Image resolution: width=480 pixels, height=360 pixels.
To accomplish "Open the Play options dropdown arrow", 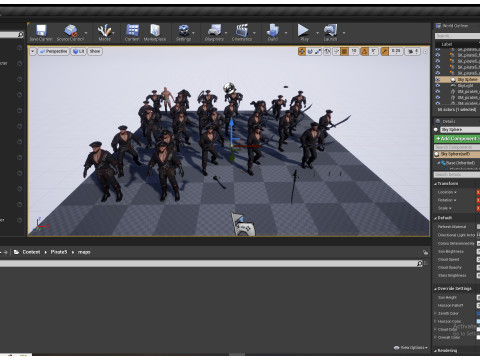I will (317, 33).
